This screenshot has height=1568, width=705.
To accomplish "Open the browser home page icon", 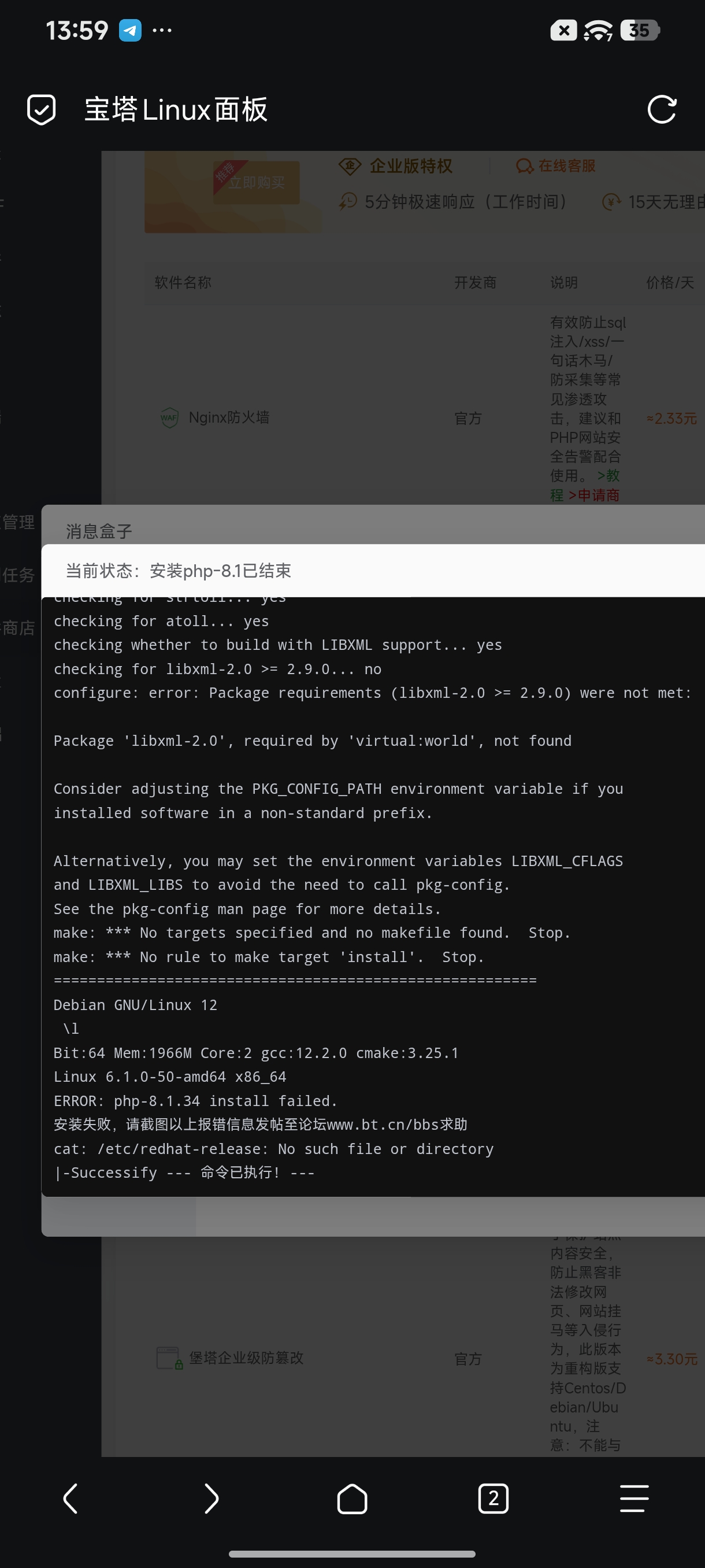I will coord(352,1498).
